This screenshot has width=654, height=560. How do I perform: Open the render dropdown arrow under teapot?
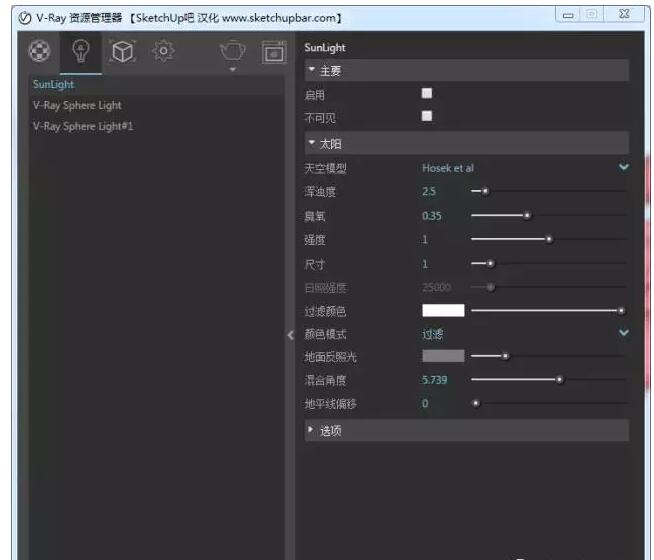click(233, 69)
